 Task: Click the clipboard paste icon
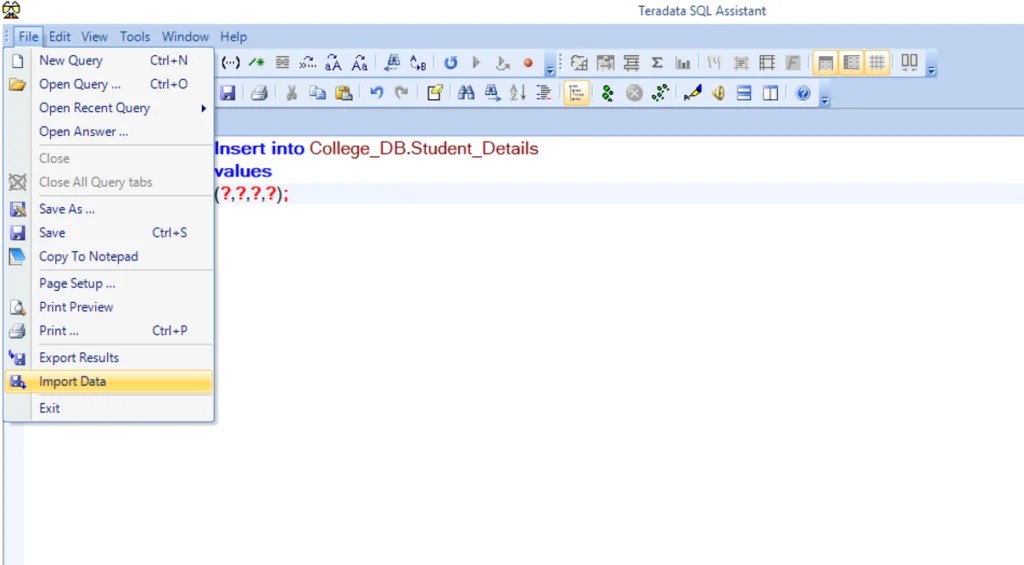pos(344,93)
